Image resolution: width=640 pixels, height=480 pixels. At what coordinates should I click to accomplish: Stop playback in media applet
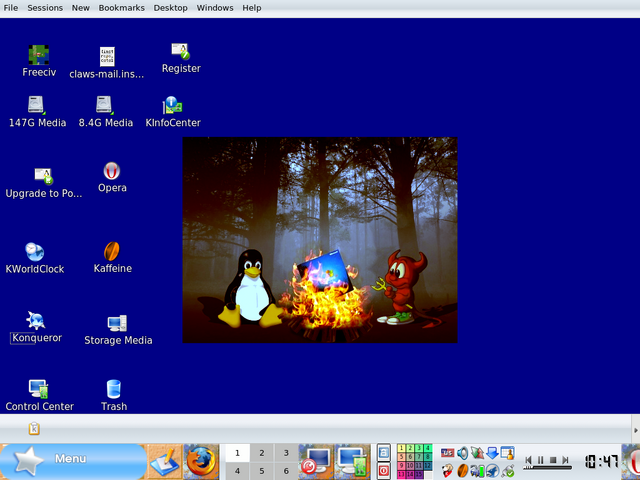553,460
